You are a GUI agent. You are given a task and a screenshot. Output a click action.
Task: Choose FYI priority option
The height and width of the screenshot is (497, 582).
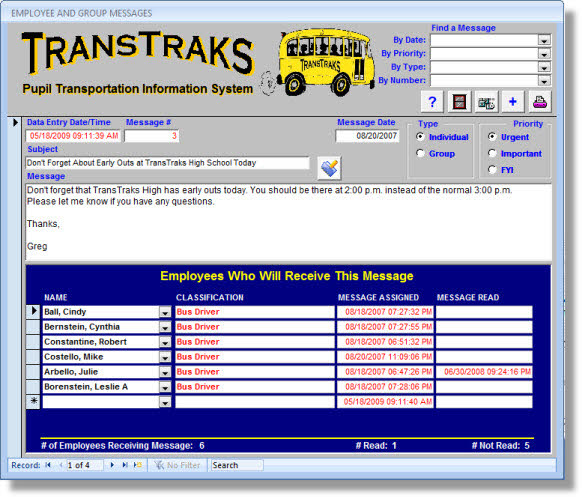(x=492, y=170)
